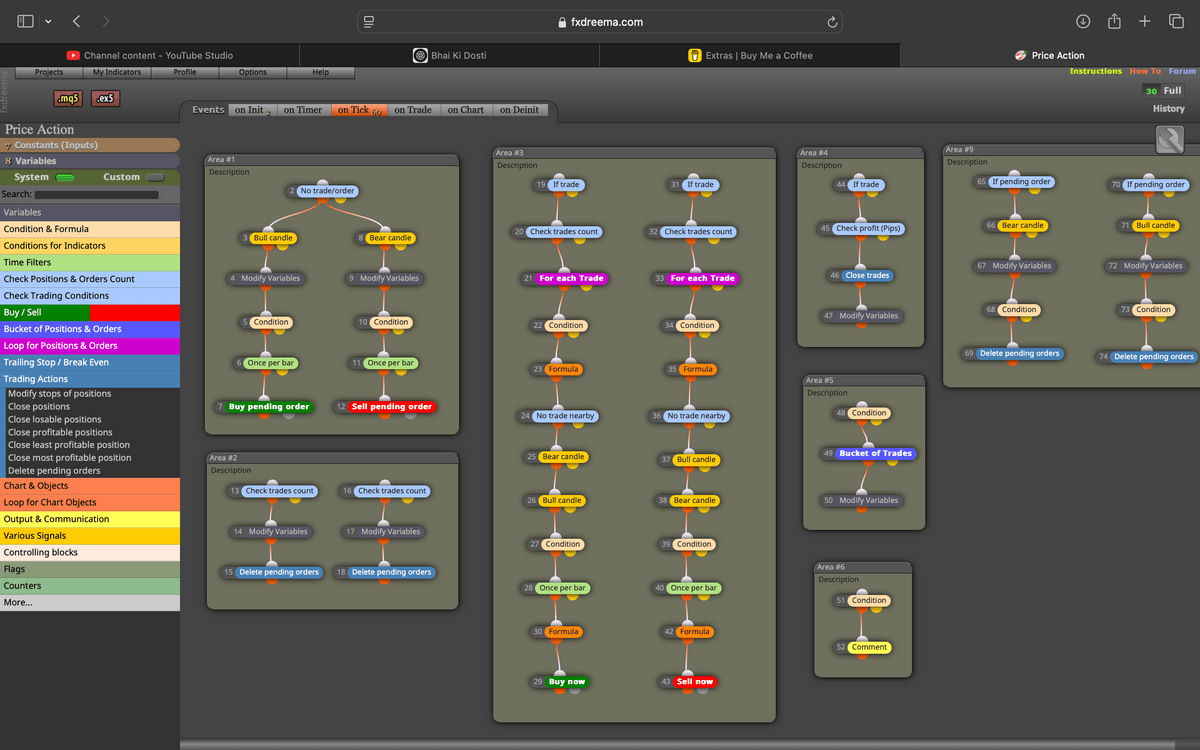1200x750 pixels.
Task: Click the block Search input field
Action: (96, 195)
